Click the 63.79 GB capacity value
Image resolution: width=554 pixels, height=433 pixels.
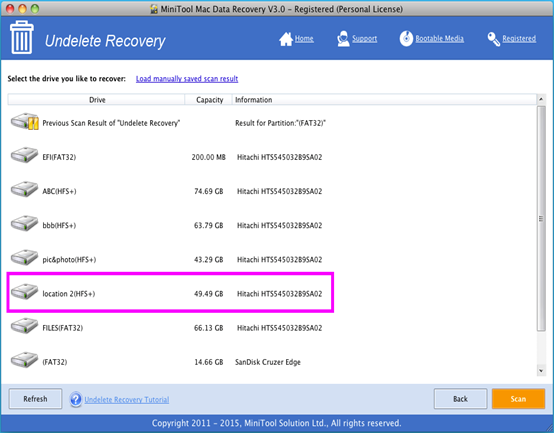pos(209,225)
